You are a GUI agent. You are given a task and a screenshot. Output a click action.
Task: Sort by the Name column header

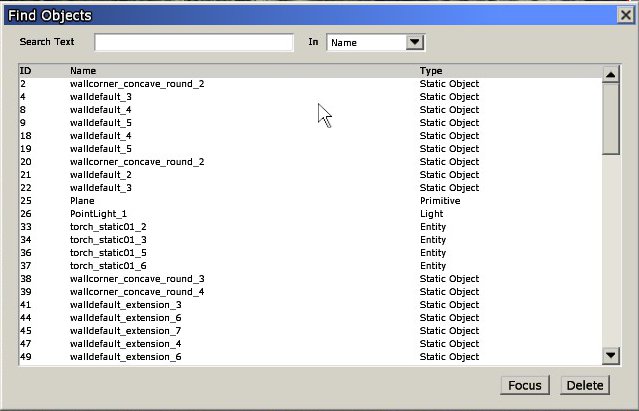[x=83, y=71]
